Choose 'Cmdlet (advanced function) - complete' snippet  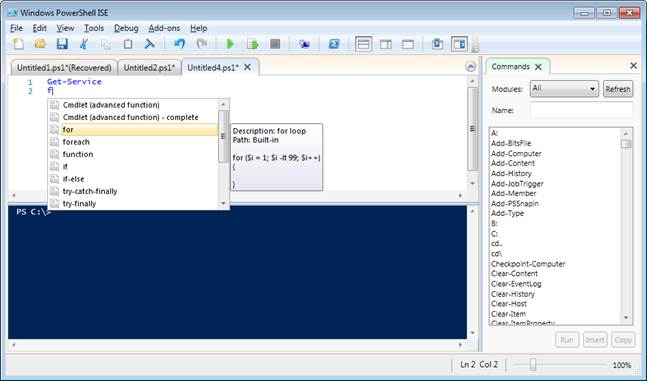pos(134,117)
